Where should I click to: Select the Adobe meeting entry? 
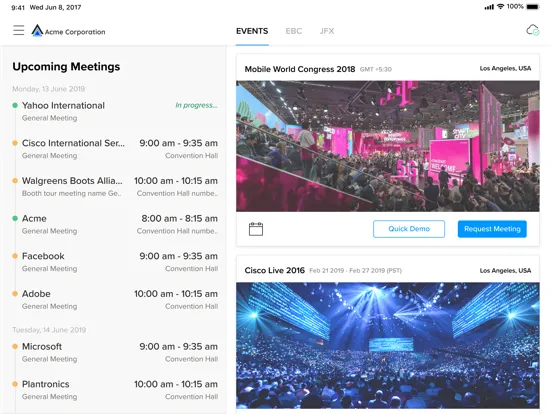click(115, 300)
